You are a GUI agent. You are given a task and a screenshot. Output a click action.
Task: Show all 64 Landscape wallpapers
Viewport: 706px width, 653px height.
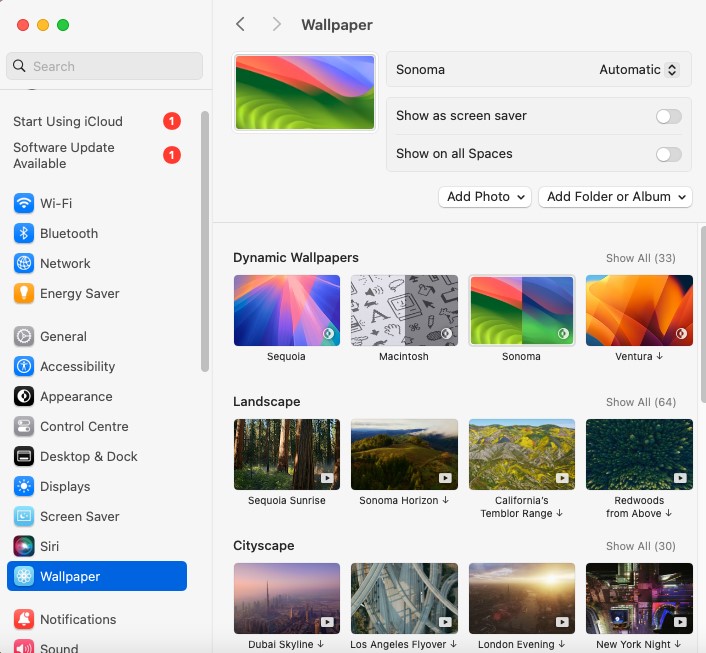coord(640,402)
